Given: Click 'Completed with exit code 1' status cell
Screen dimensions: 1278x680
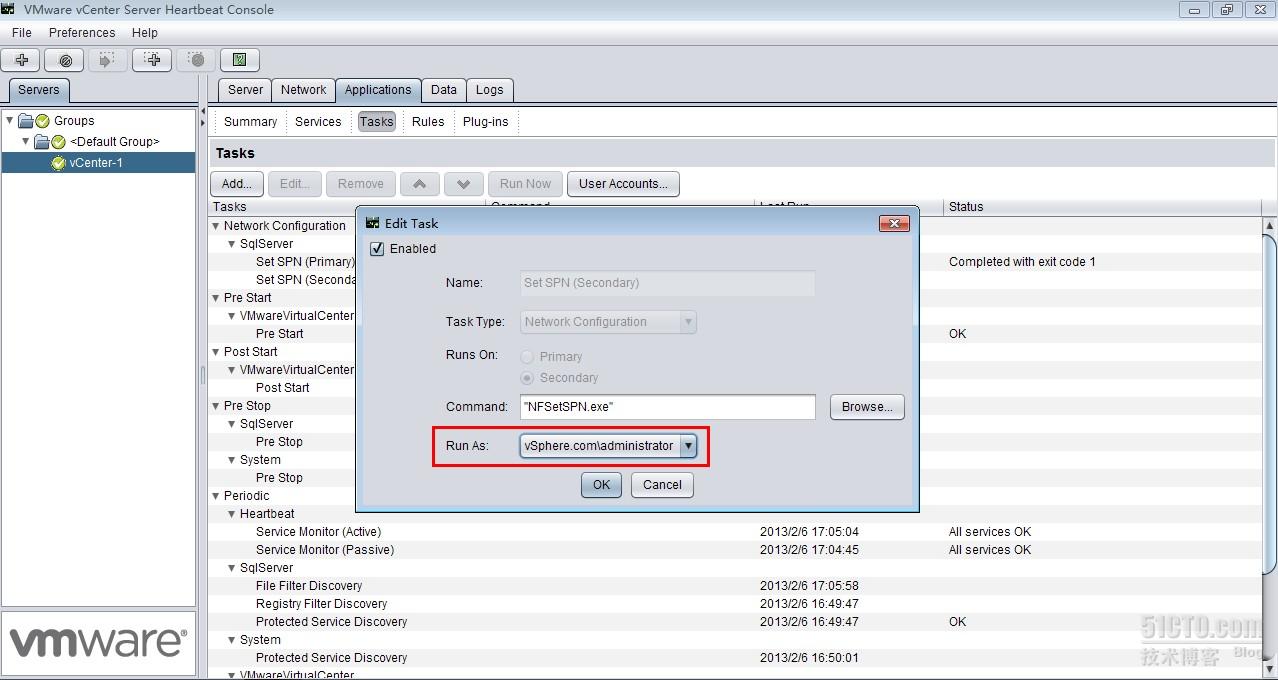Looking at the screenshot, I should [1022, 262].
